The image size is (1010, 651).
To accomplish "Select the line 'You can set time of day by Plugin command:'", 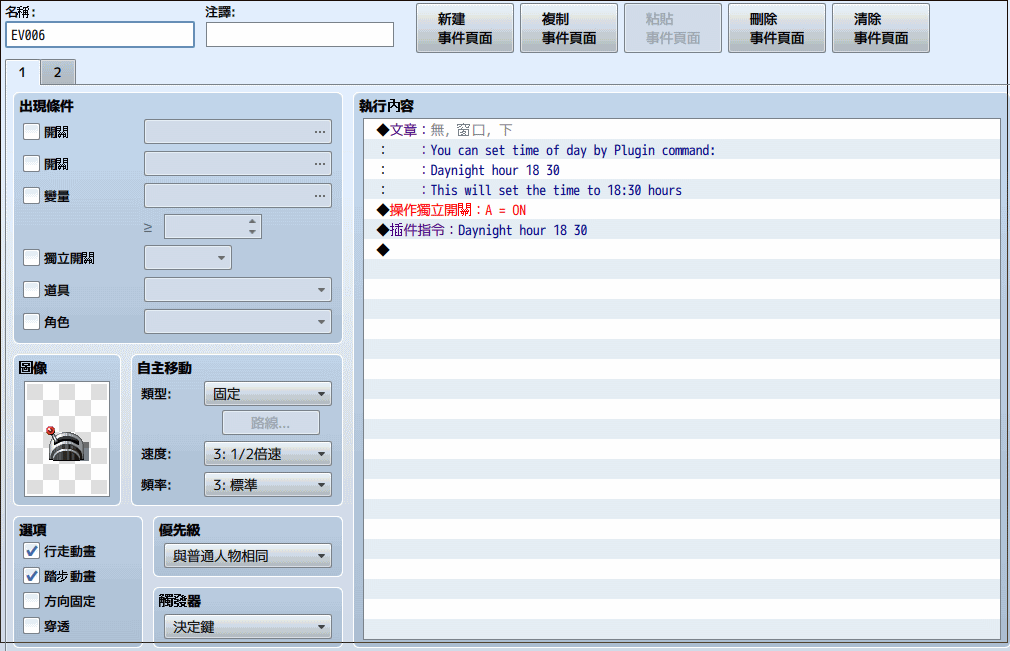I will point(681,150).
